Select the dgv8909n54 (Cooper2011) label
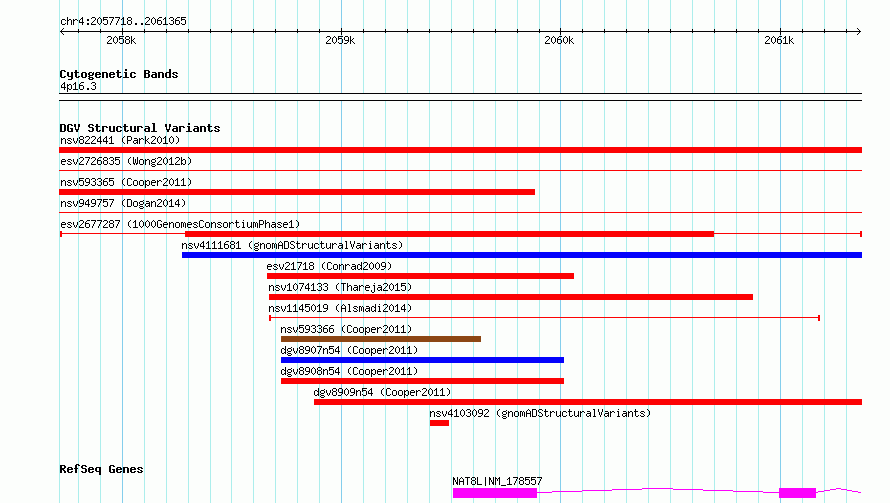 tap(383, 392)
